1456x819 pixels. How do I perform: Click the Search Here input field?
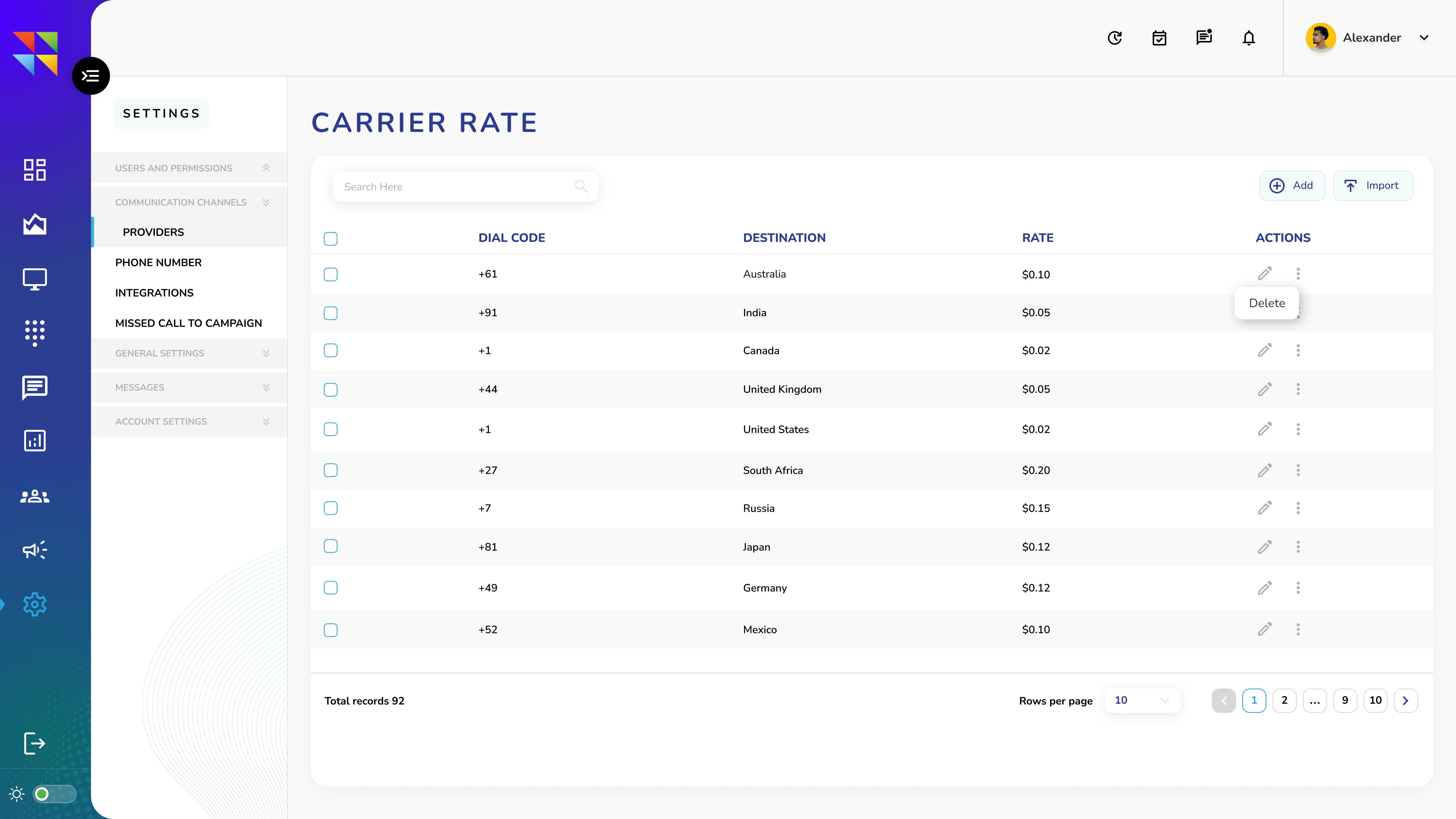[x=465, y=187]
